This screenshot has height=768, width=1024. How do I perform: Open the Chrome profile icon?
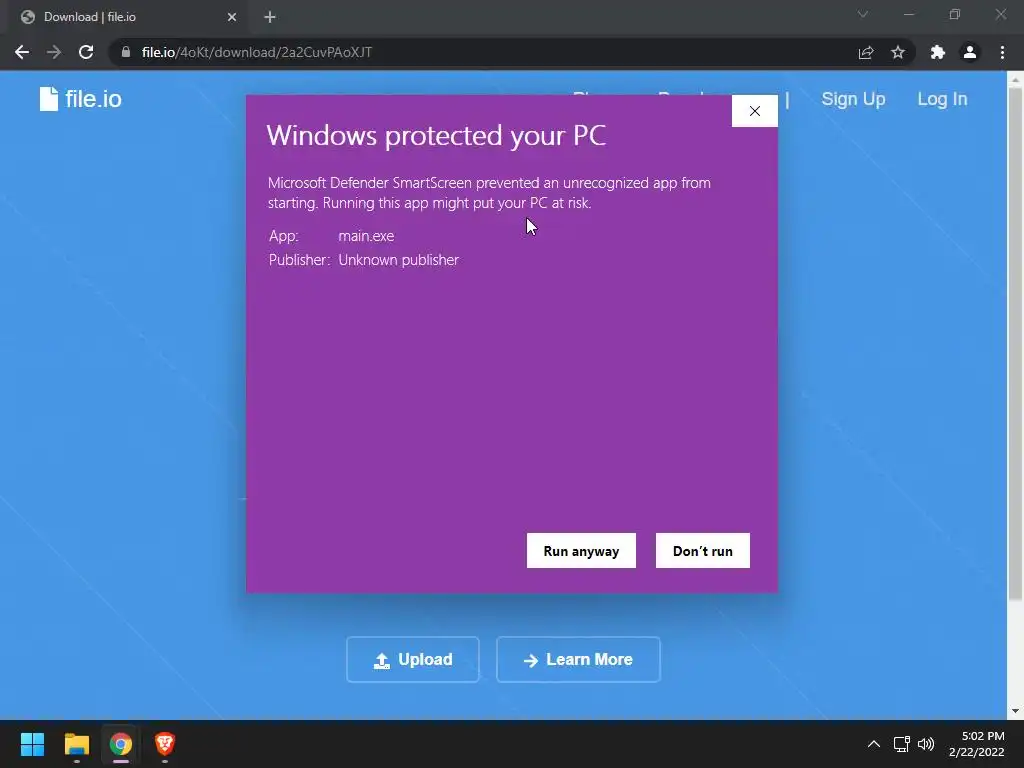(x=970, y=52)
